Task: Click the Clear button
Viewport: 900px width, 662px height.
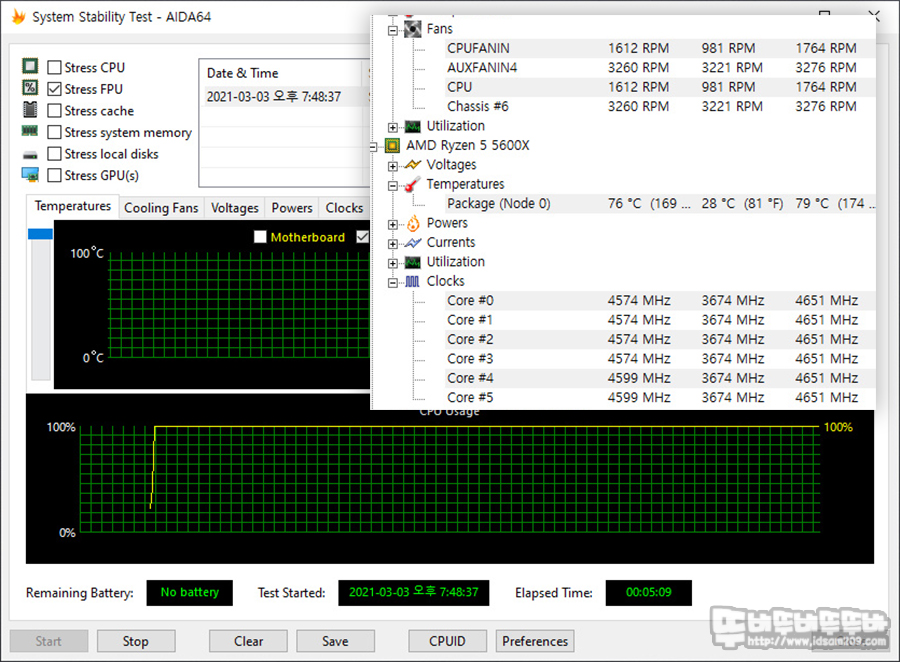Action: coord(248,641)
